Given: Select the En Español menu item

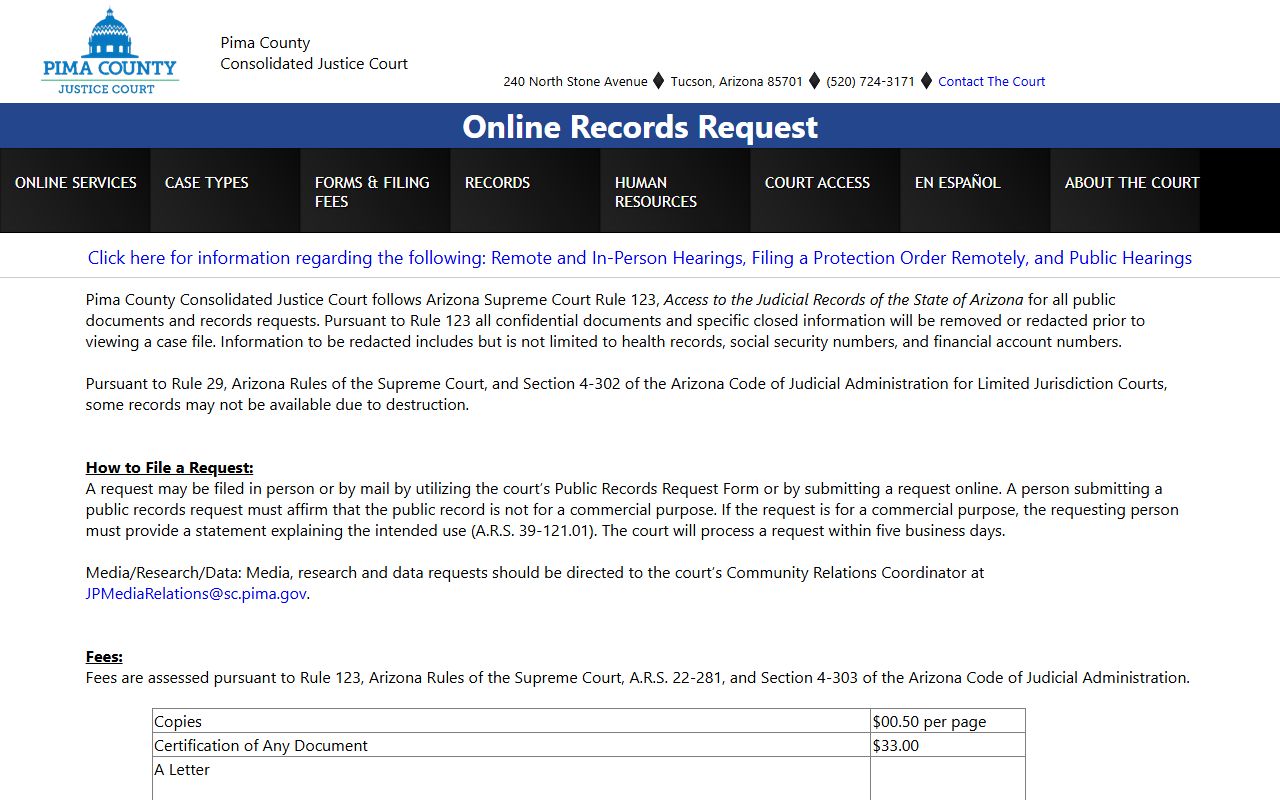Looking at the screenshot, I should pos(975,191).
